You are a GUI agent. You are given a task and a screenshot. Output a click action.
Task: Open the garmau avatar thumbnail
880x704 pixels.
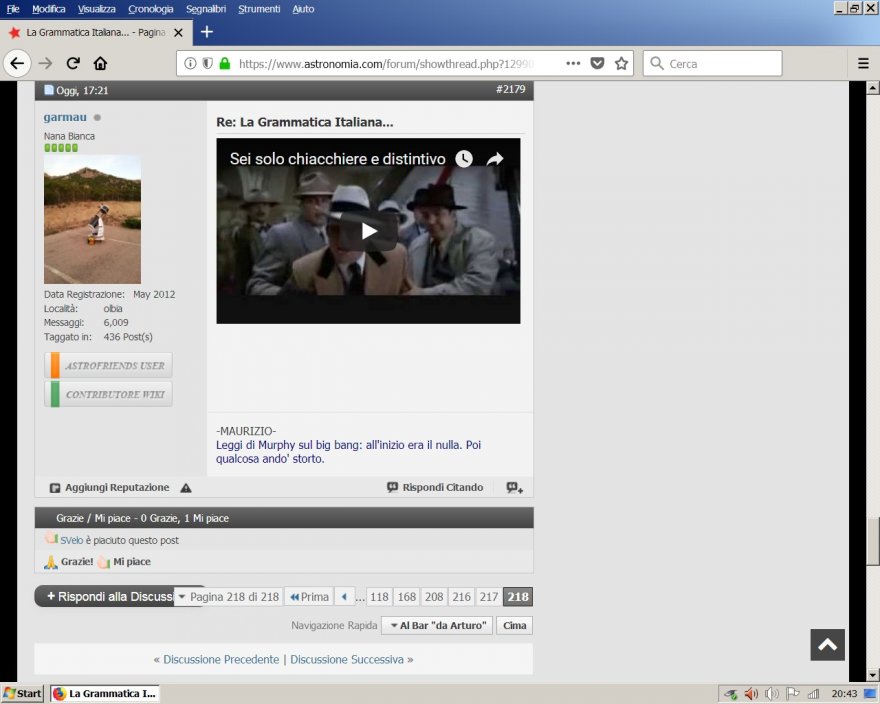(92, 219)
